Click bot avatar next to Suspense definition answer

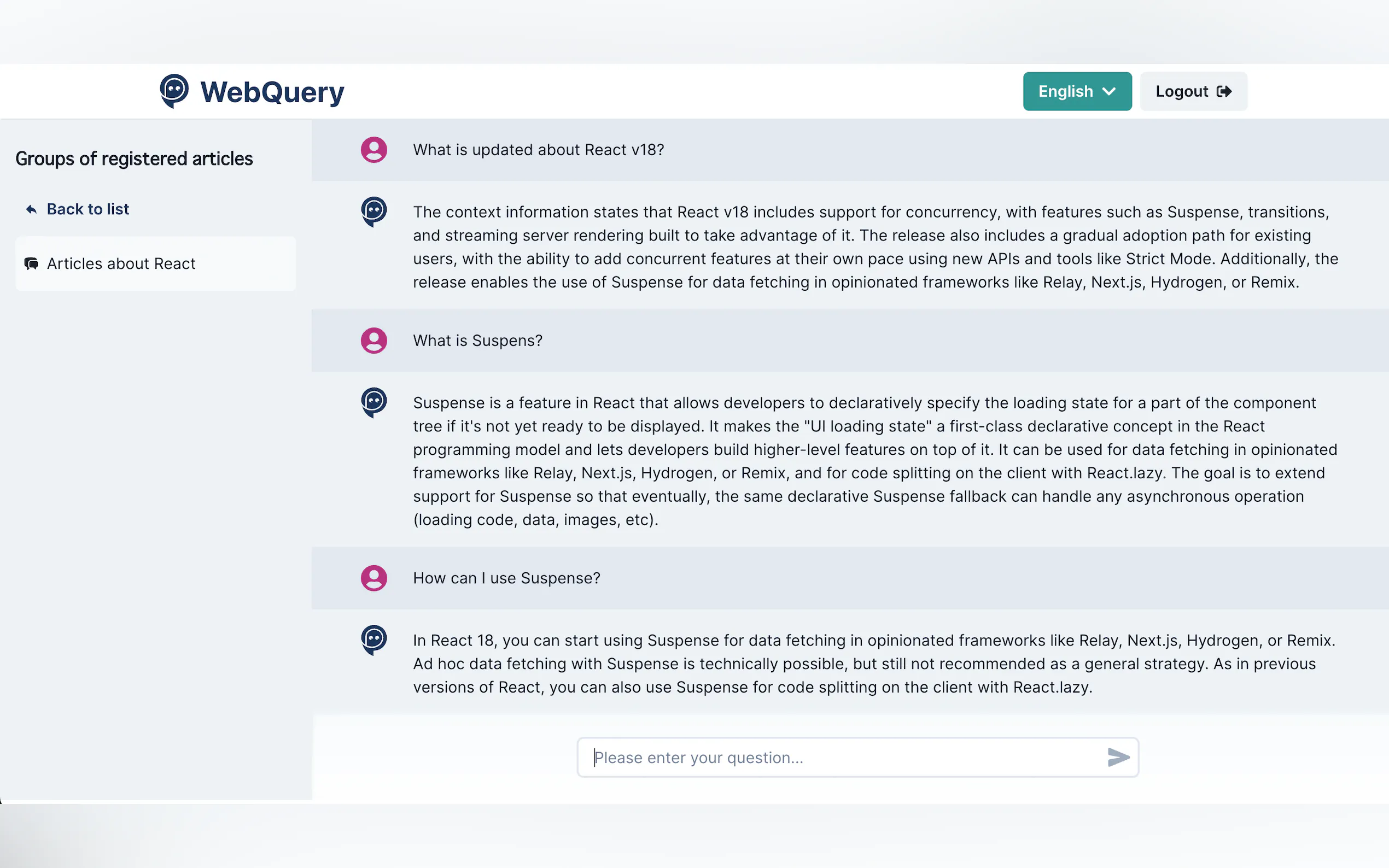tap(374, 402)
